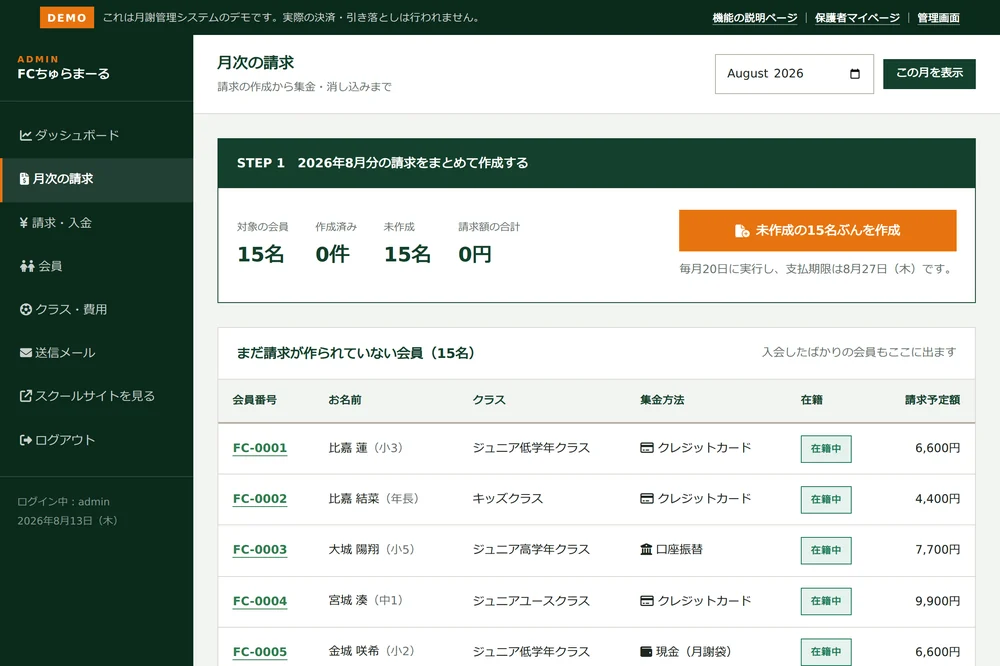Click the logout arrow icon

(x=26, y=440)
